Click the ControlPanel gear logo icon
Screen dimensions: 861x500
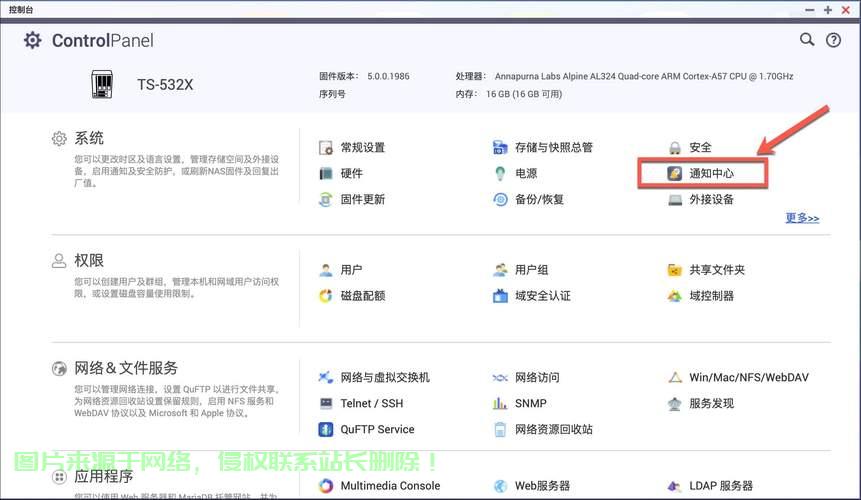[x=32, y=40]
